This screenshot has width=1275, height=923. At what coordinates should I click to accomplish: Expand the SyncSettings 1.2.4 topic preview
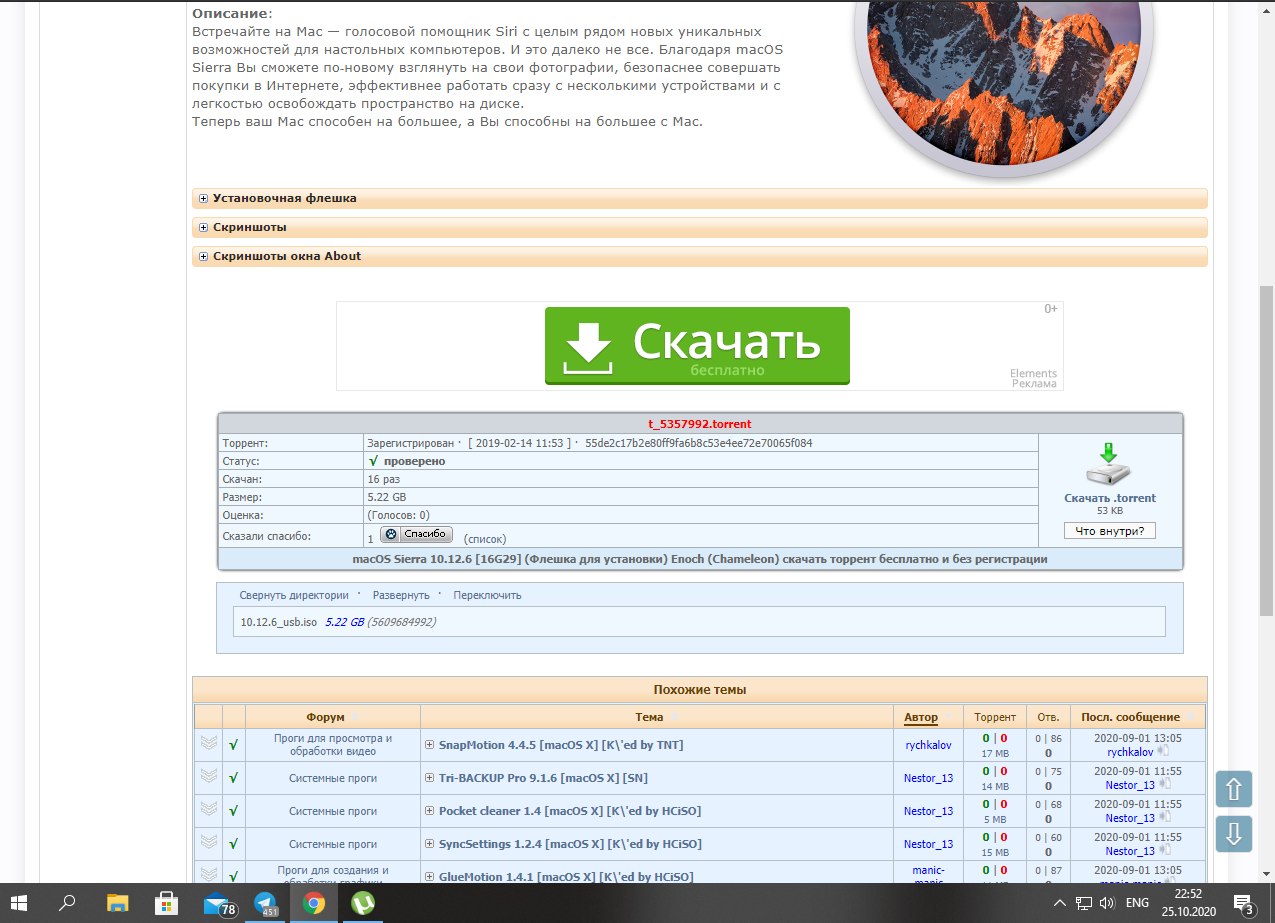tap(430, 843)
